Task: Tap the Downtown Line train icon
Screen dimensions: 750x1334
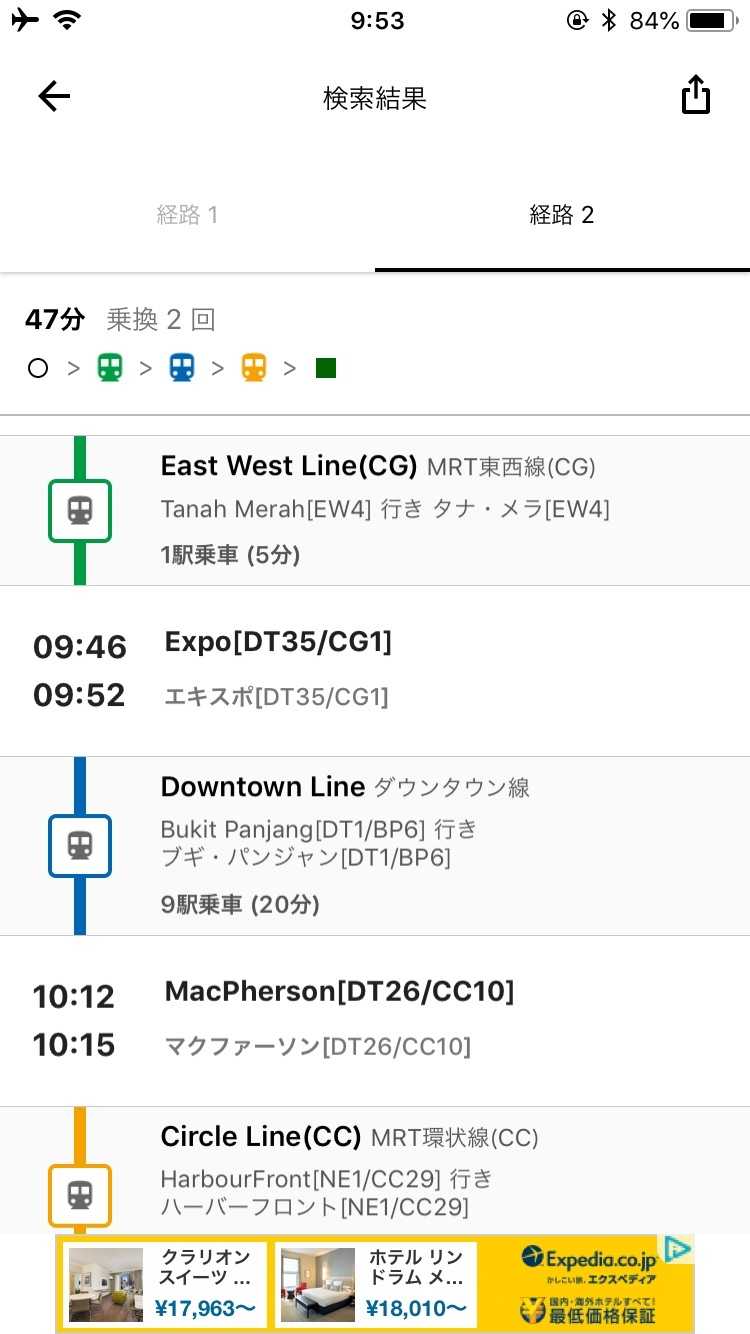Action: click(x=80, y=846)
